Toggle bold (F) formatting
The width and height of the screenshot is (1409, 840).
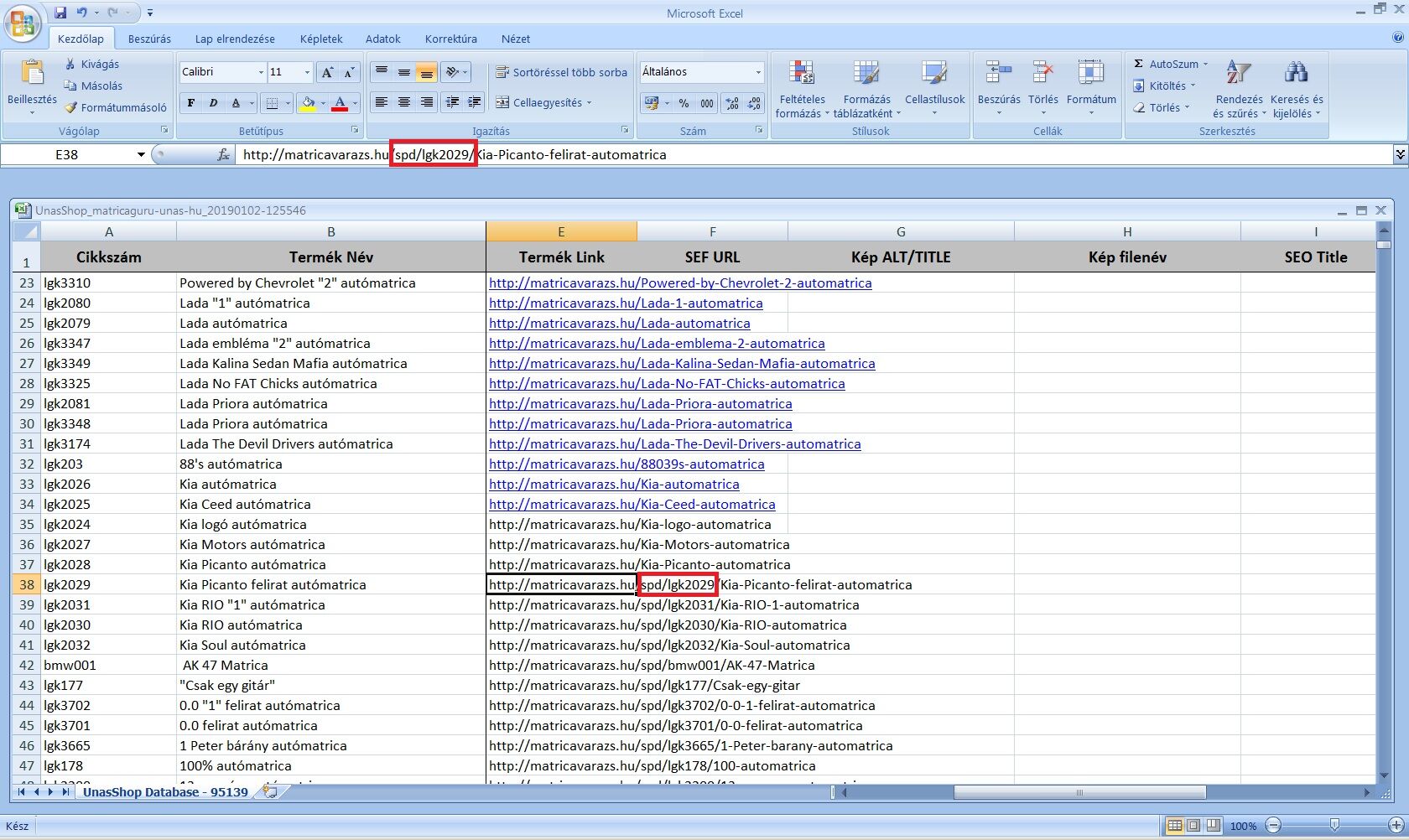191,103
